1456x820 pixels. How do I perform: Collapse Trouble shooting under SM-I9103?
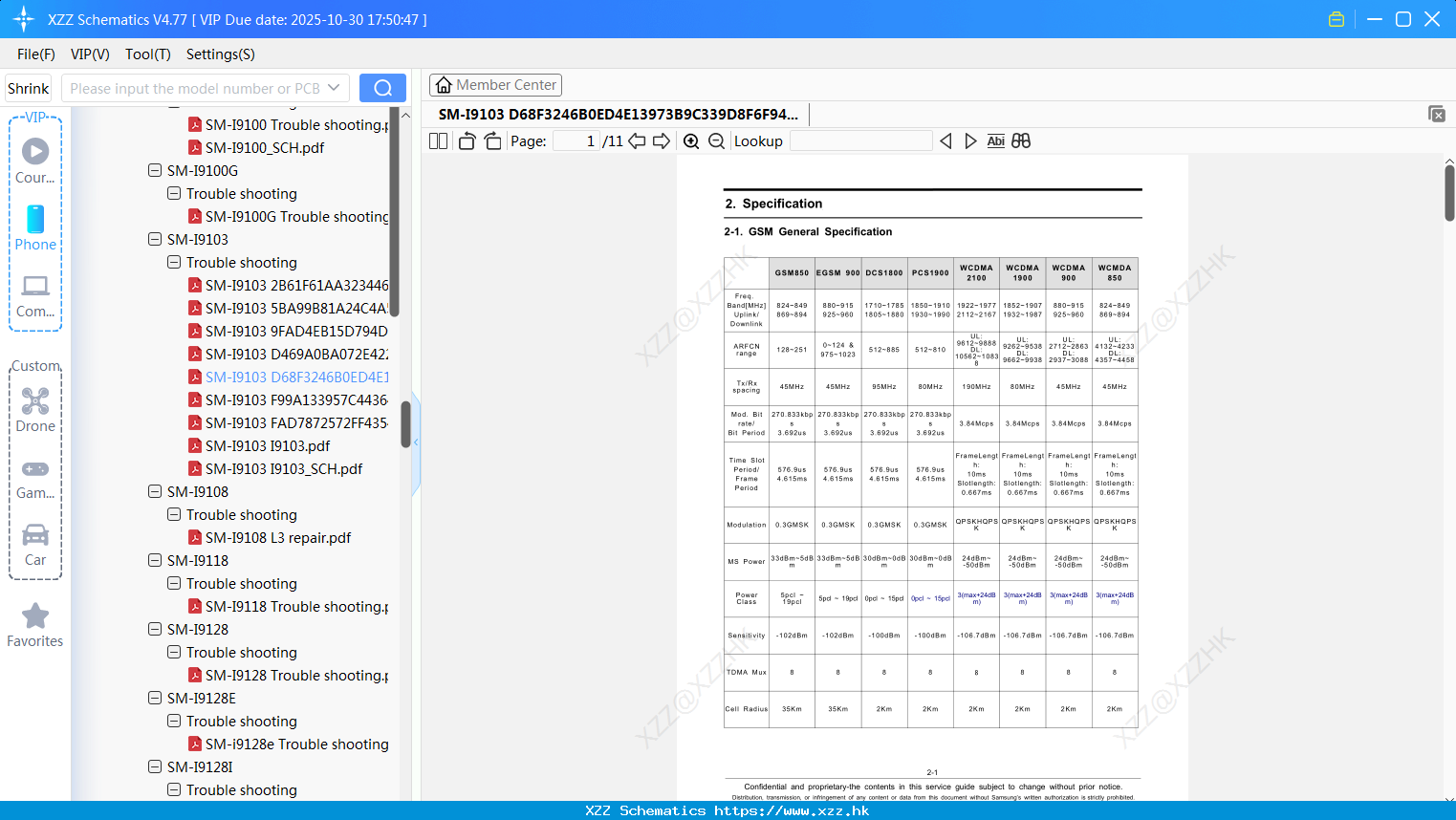(174, 262)
